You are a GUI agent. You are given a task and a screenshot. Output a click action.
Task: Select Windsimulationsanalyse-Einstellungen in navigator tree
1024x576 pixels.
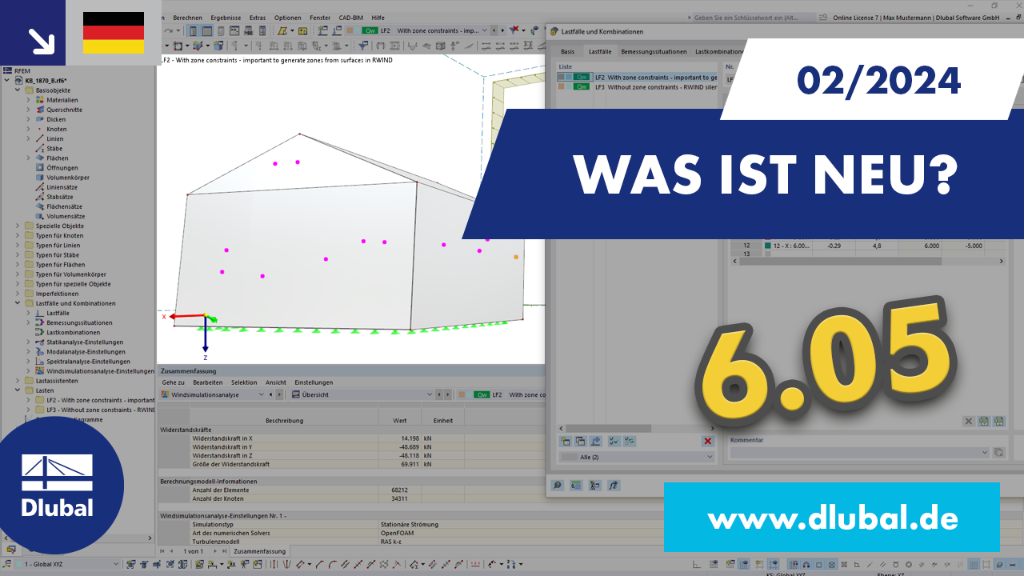tap(100, 371)
